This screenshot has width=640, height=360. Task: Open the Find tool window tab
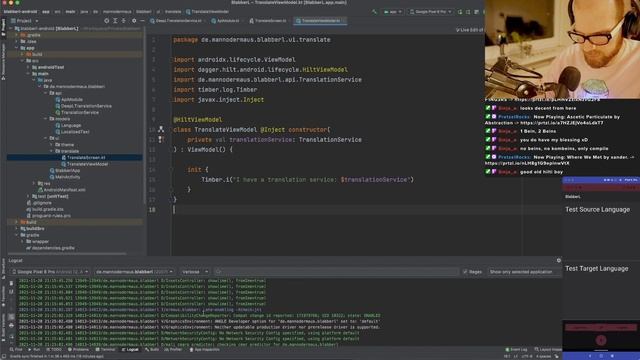point(16,350)
